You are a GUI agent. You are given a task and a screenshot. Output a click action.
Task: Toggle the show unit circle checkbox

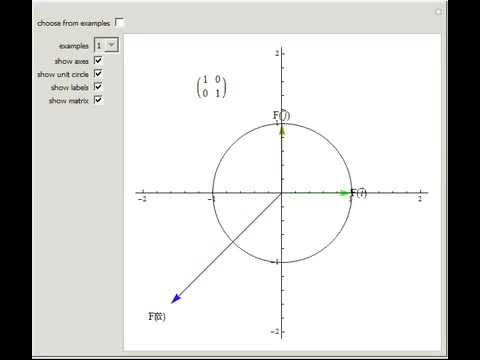tap(98, 73)
